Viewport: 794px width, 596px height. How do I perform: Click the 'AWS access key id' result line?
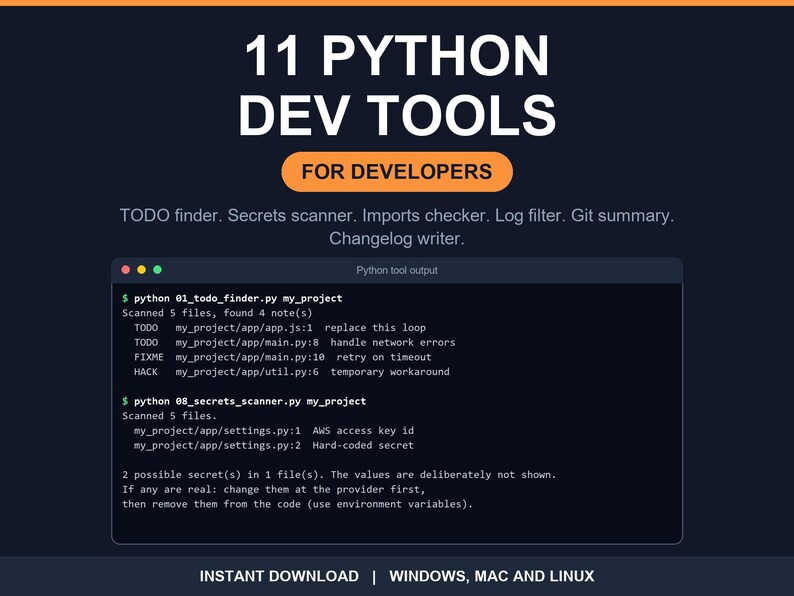pos(274,430)
